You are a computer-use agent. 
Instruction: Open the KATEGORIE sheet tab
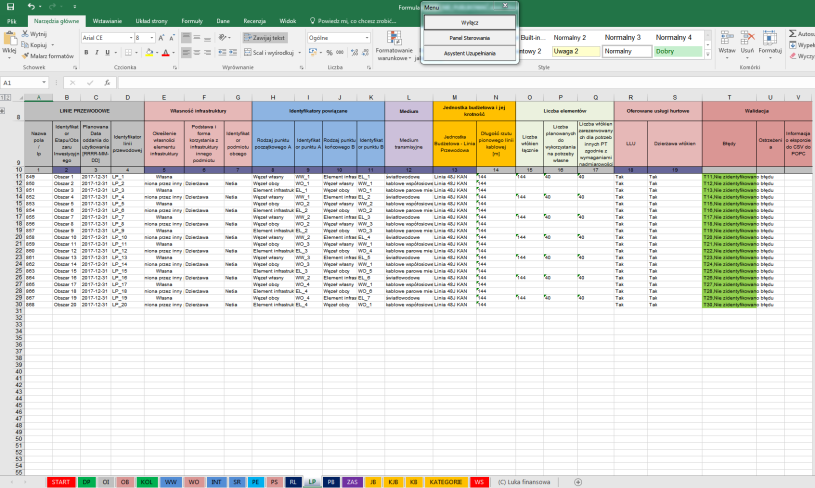(x=445, y=482)
